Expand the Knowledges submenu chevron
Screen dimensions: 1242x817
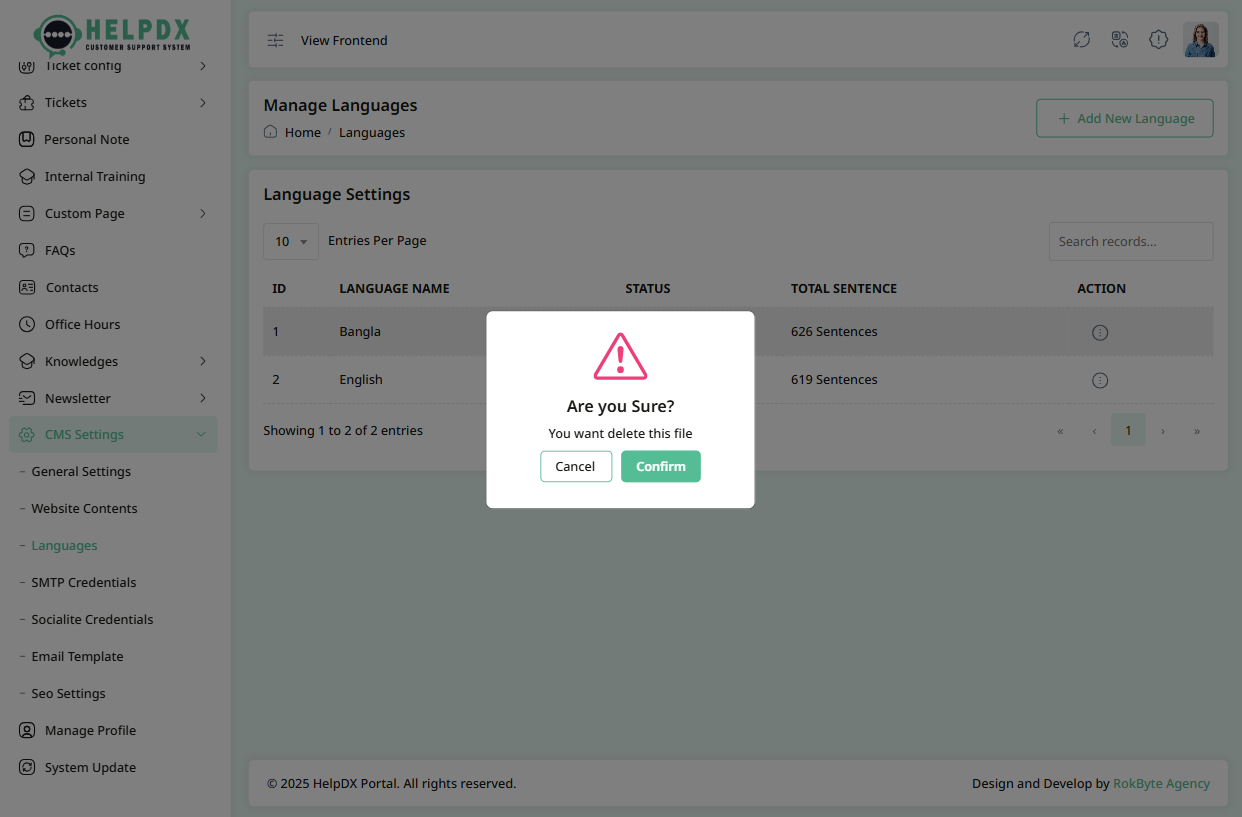pyautogui.click(x=202, y=361)
